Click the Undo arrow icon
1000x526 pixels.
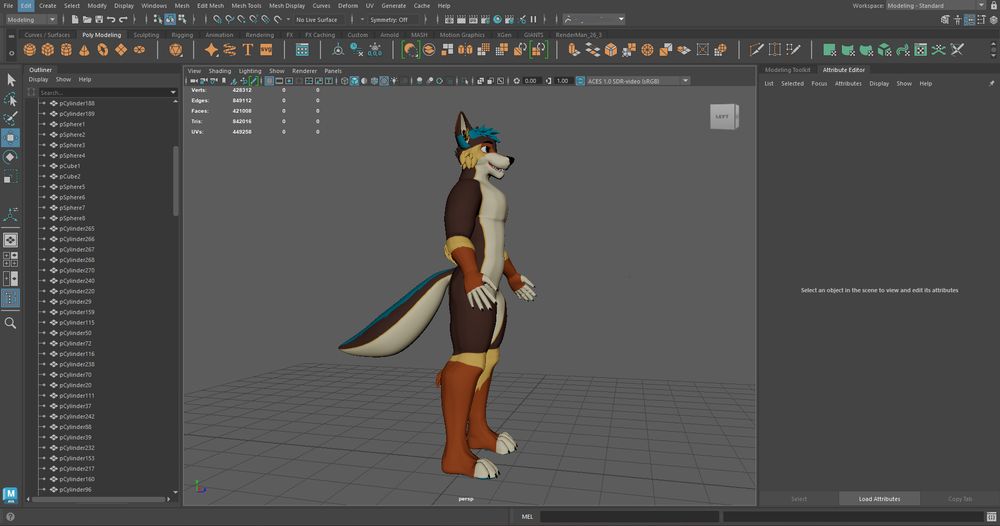(111, 20)
